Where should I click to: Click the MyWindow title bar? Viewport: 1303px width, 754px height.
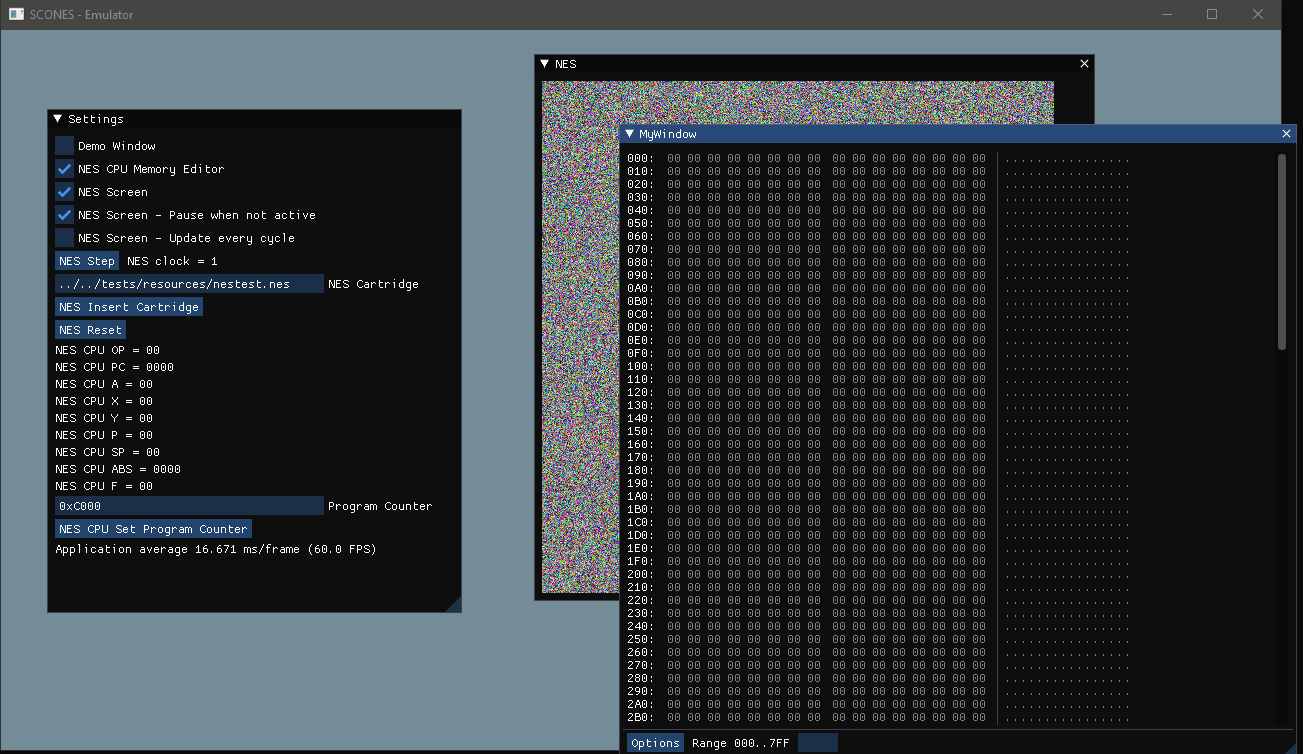tap(958, 133)
